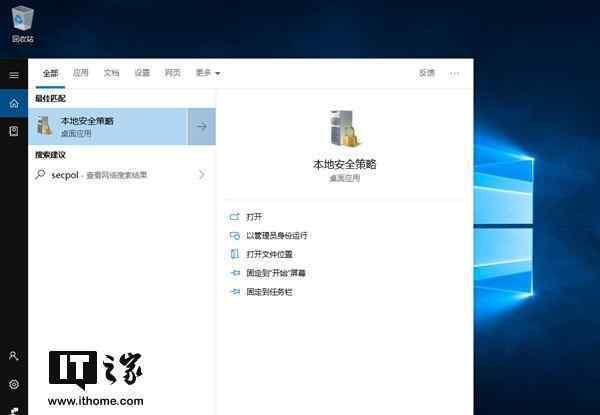Screen dimensions: 600x415
Task: Select 本地安全策略 best match result
Action: (108, 127)
